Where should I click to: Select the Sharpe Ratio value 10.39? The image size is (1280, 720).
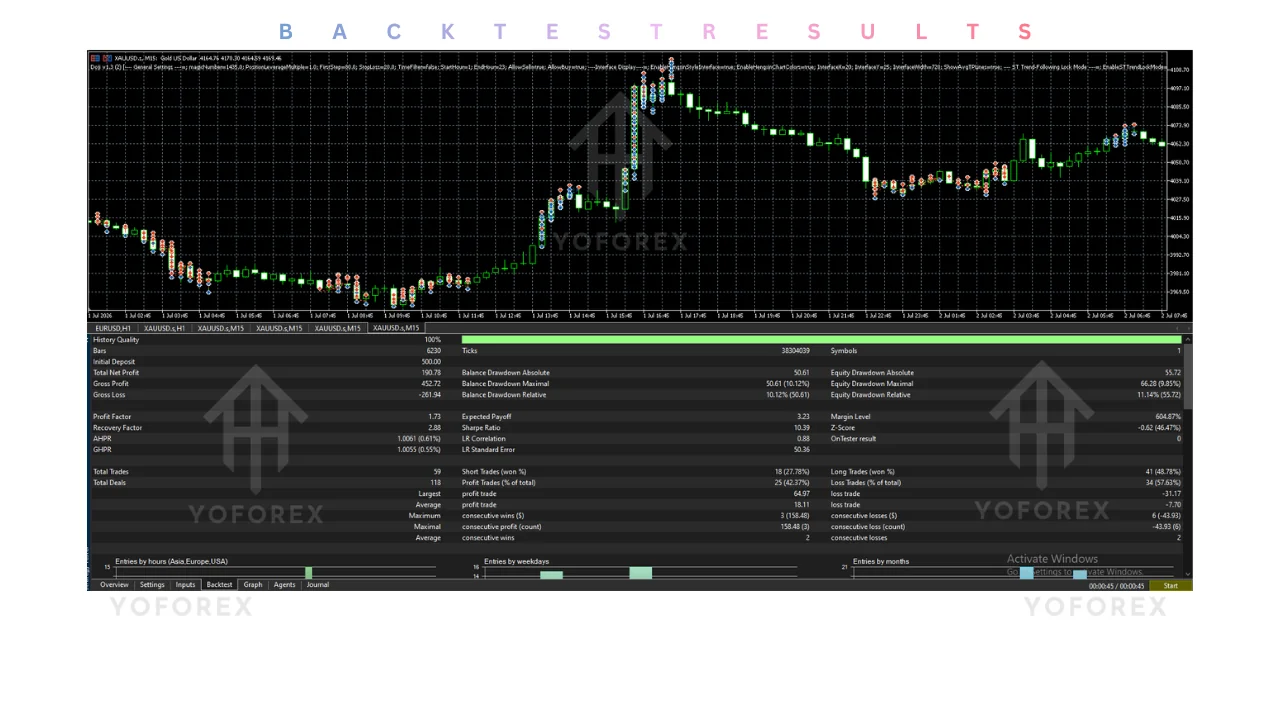point(801,428)
